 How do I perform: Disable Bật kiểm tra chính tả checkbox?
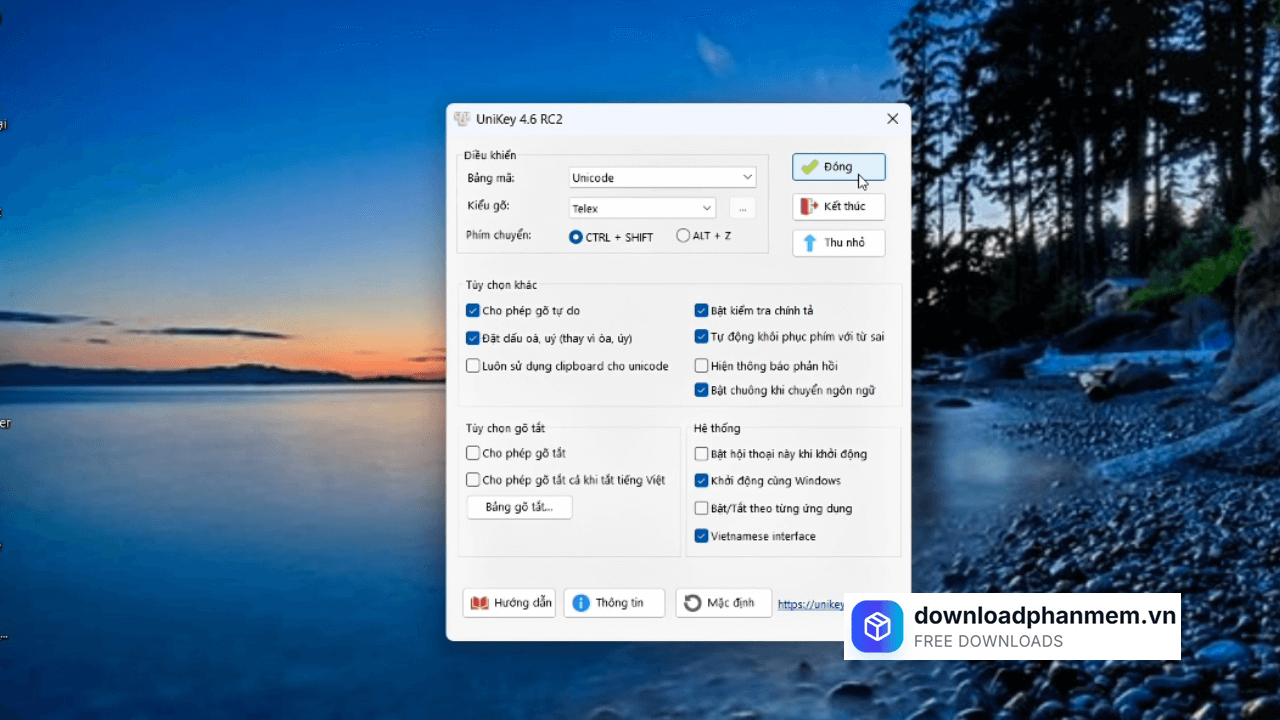[702, 311]
